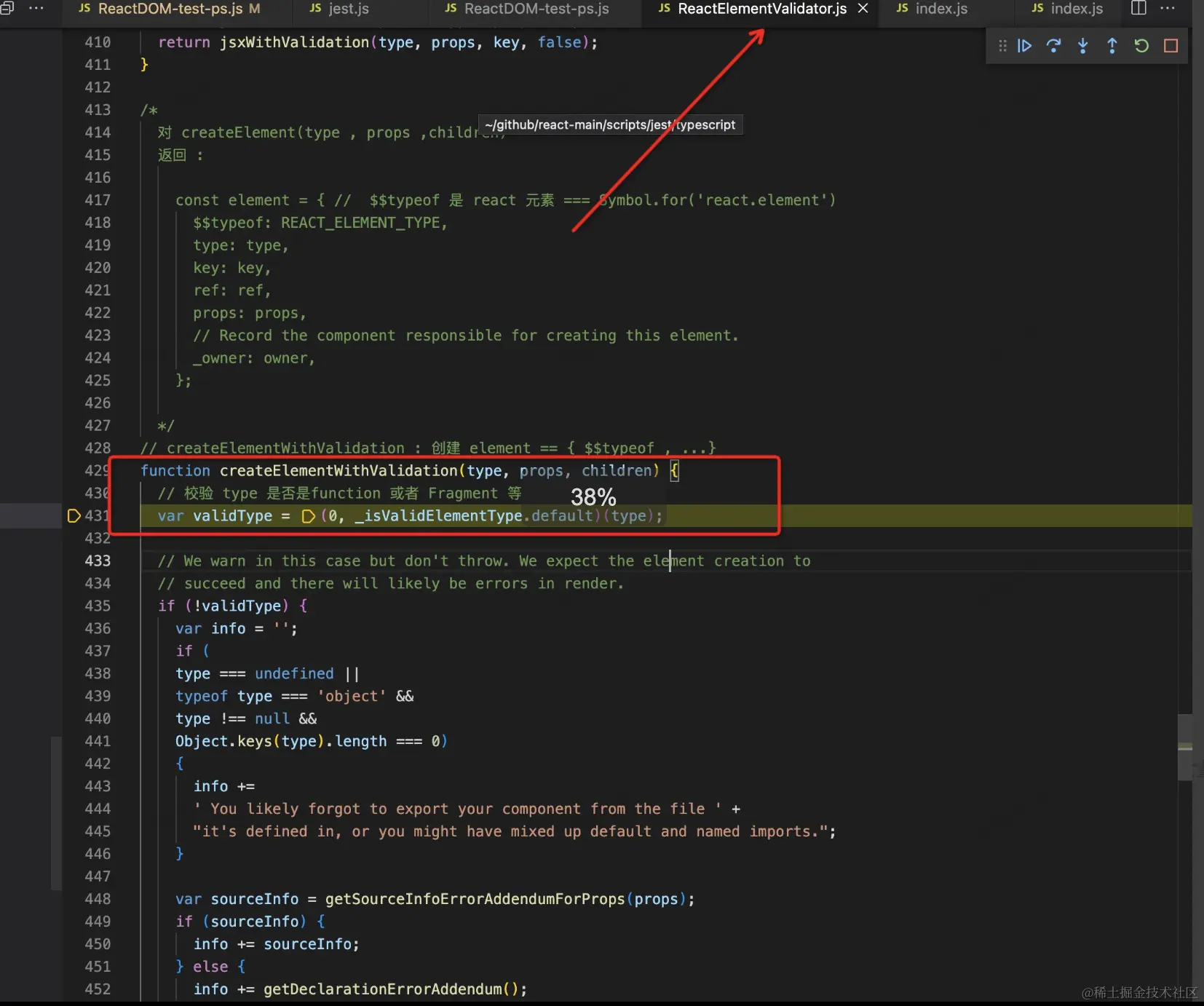This screenshot has height=1006, width=1204.
Task: Click the validType variable on line 431
Action: pos(232,515)
